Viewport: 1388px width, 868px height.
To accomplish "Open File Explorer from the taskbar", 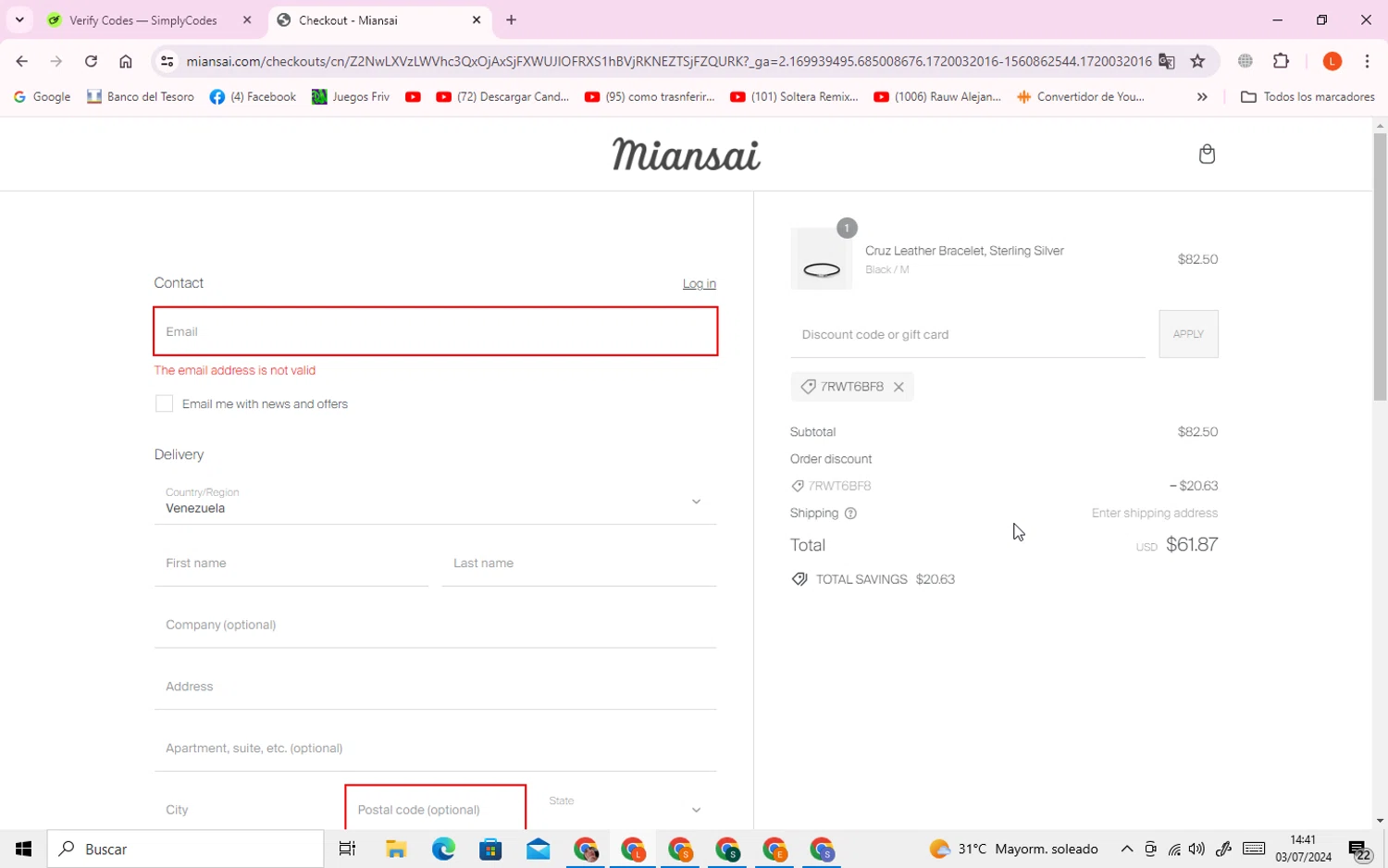I will 396,849.
